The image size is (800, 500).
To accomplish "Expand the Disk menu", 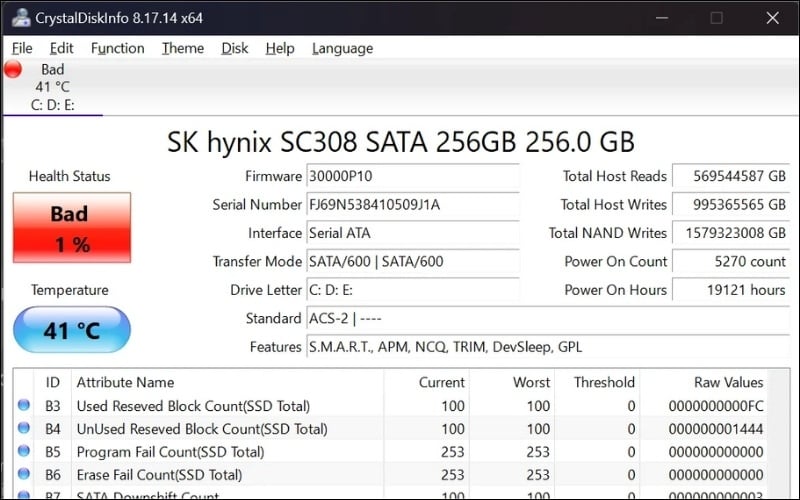I will pyautogui.click(x=235, y=48).
